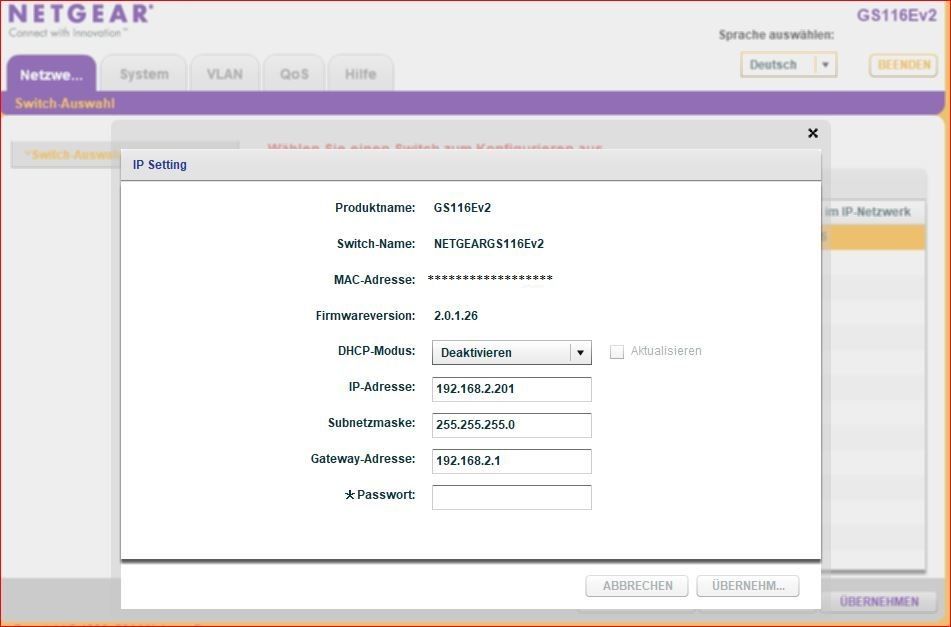
Task: Toggle the Aktualisieren checkbox
Action: tap(617, 352)
